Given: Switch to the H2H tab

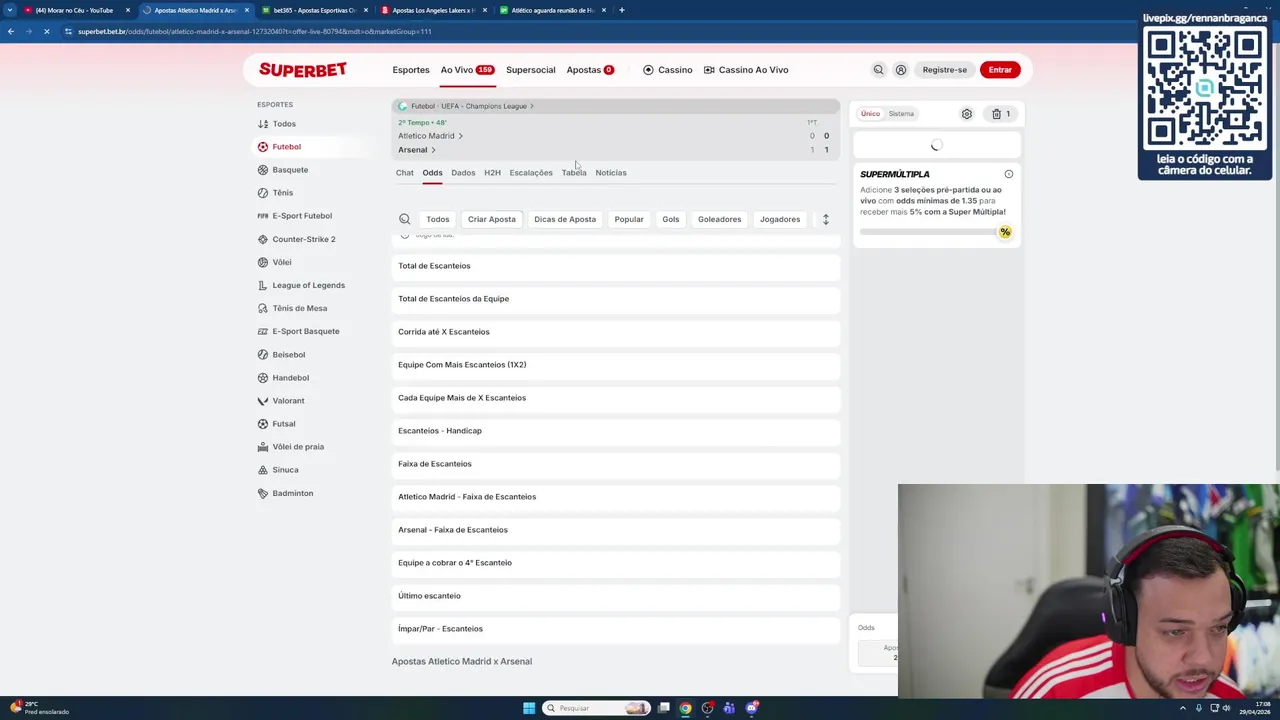Looking at the screenshot, I should pyautogui.click(x=492, y=173).
